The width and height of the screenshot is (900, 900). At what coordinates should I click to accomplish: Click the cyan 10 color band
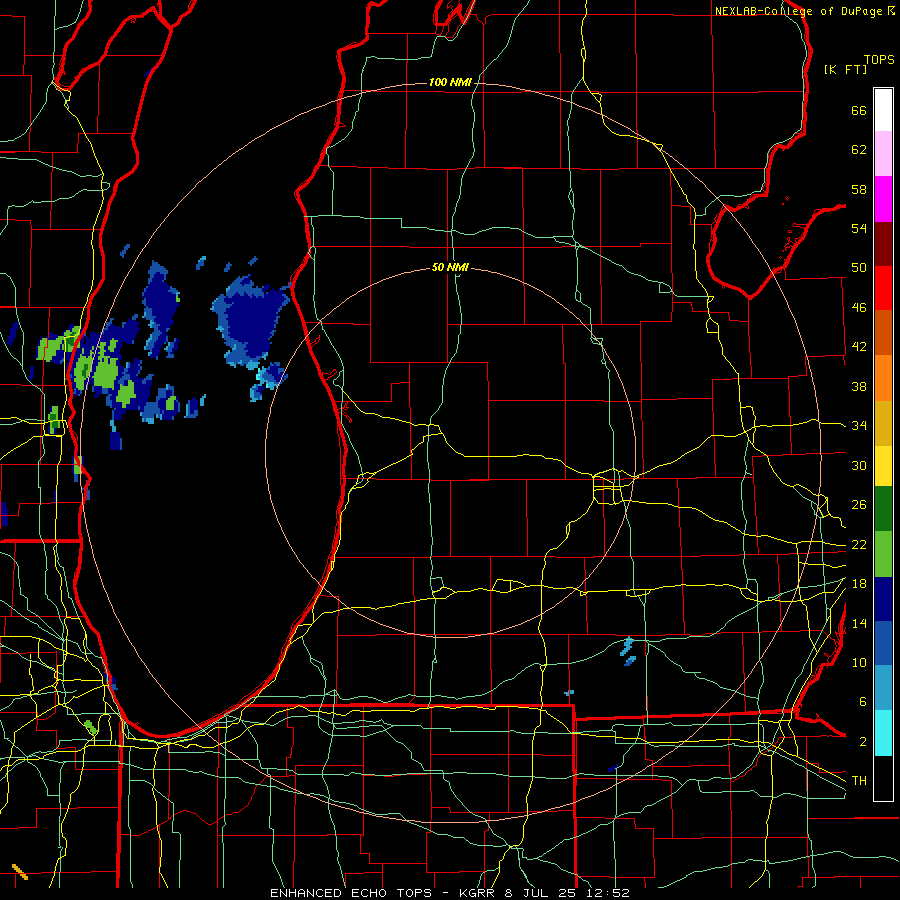883,733
